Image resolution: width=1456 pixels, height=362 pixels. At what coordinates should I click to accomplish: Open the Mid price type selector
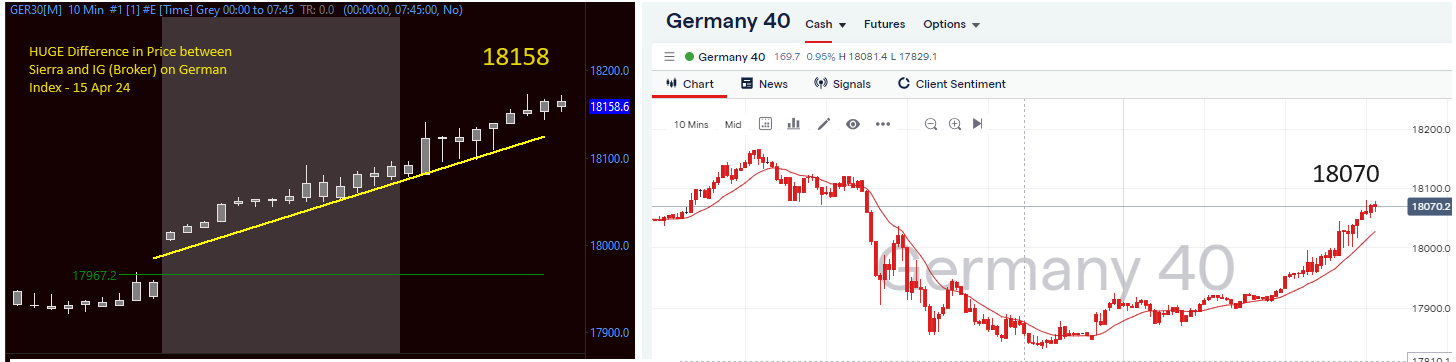click(x=733, y=125)
